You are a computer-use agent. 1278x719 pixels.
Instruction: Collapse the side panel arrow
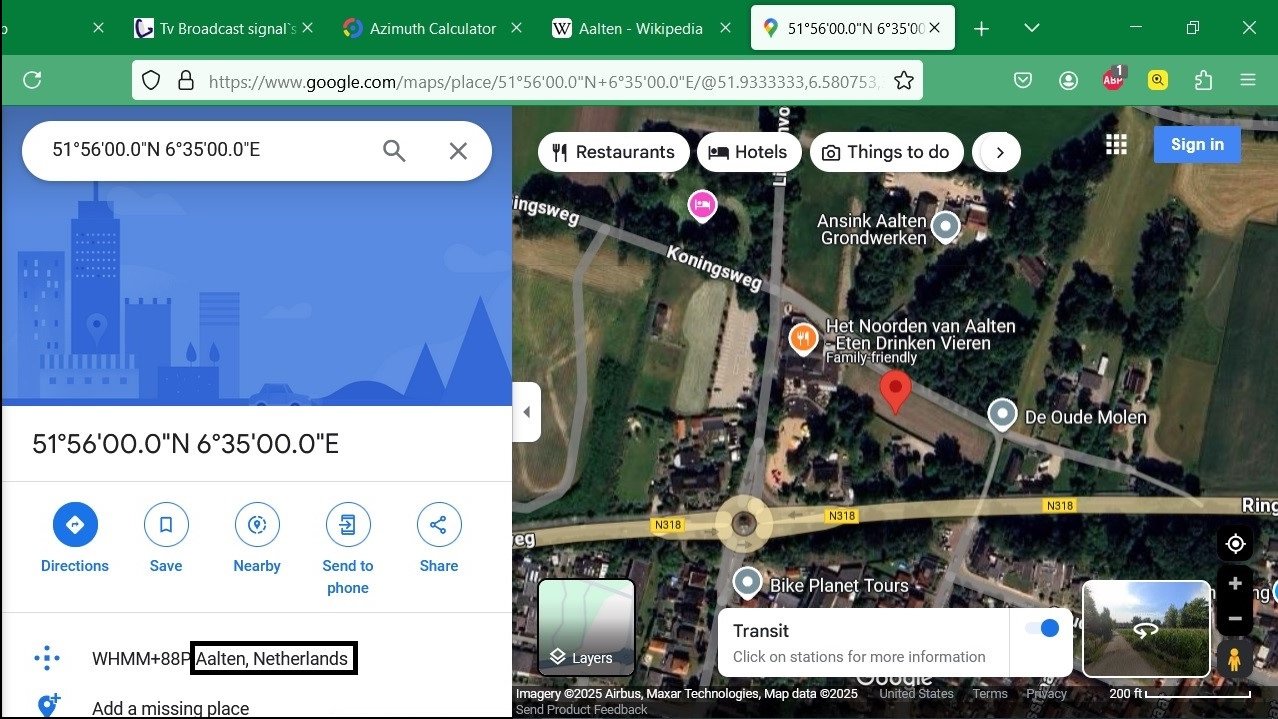click(x=526, y=412)
